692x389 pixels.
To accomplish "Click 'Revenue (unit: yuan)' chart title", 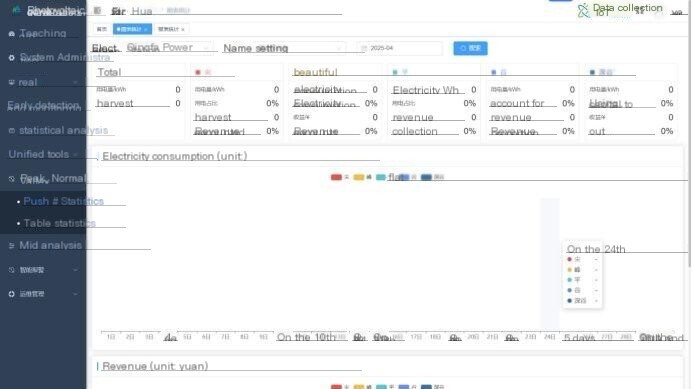I will 155,366.
